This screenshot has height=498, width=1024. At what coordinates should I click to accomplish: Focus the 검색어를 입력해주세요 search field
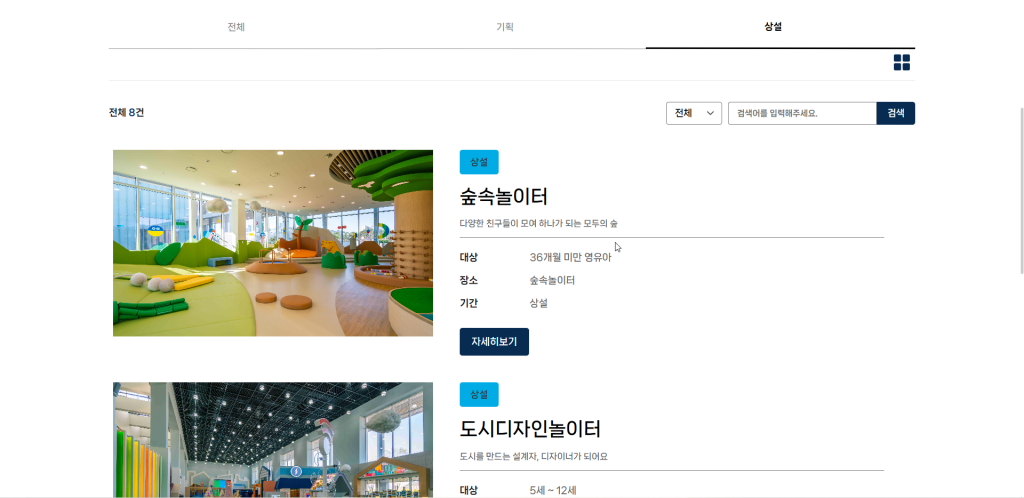tap(802, 113)
